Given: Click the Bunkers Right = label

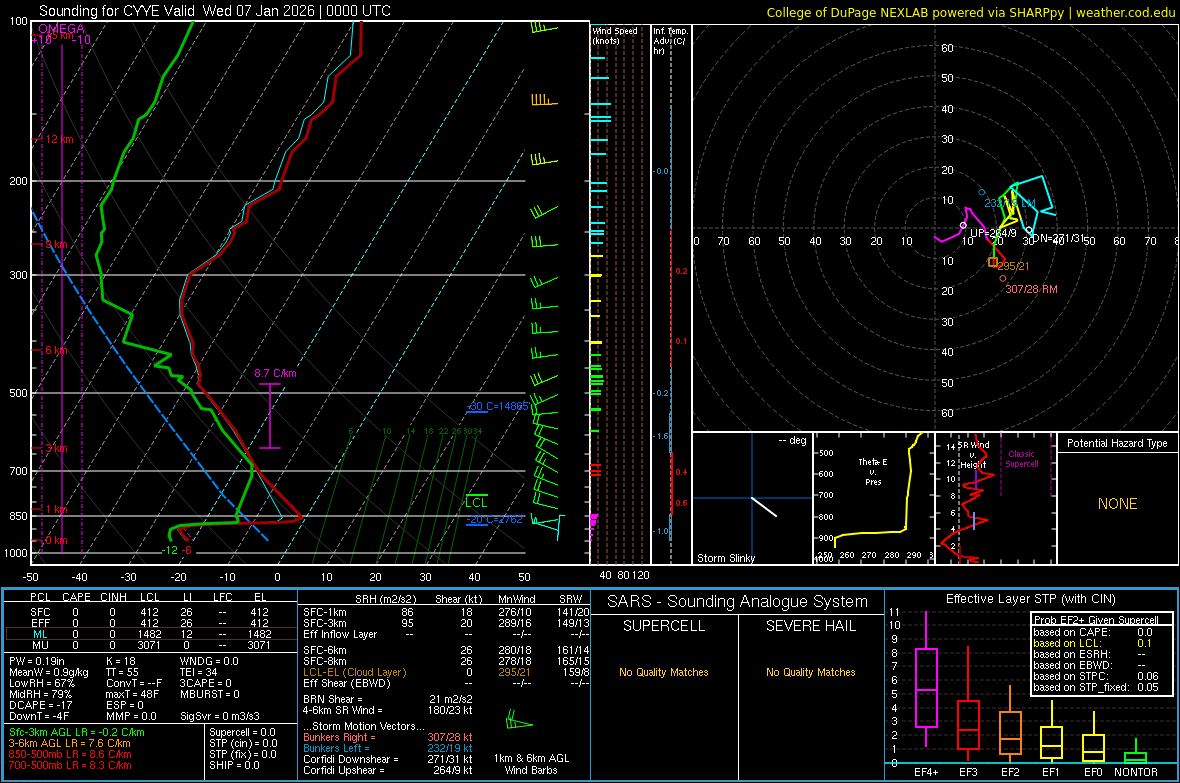Looking at the screenshot, I should 339,737.
